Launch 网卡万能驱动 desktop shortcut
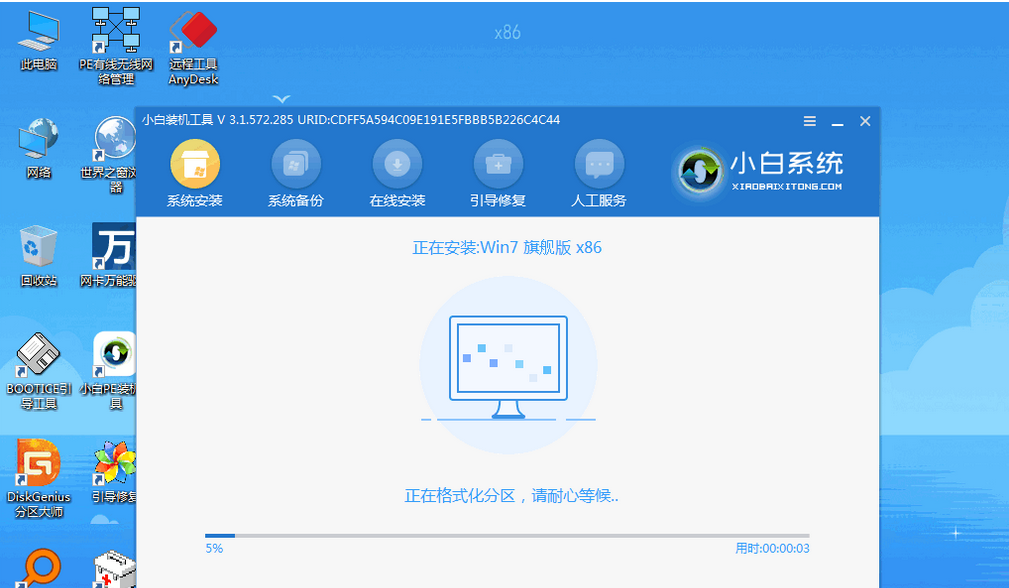The height and width of the screenshot is (588, 1009). coord(115,254)
